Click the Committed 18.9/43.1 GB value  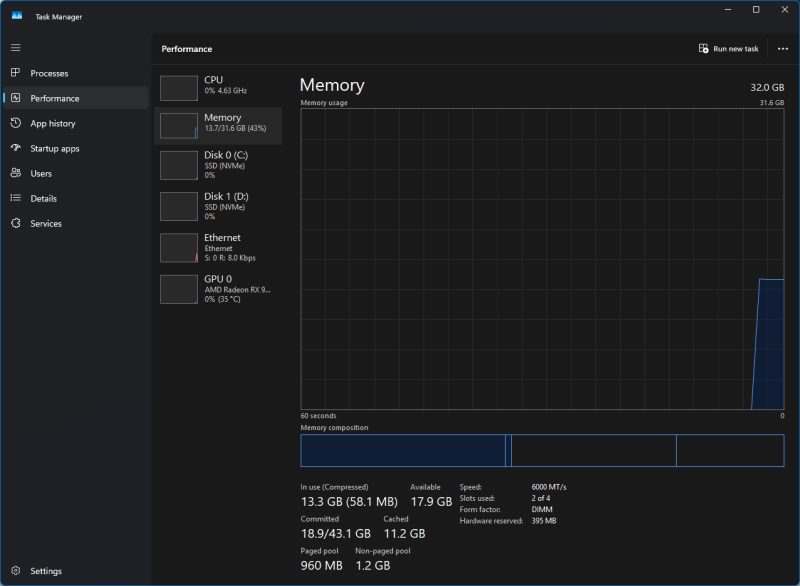point(336,533)
